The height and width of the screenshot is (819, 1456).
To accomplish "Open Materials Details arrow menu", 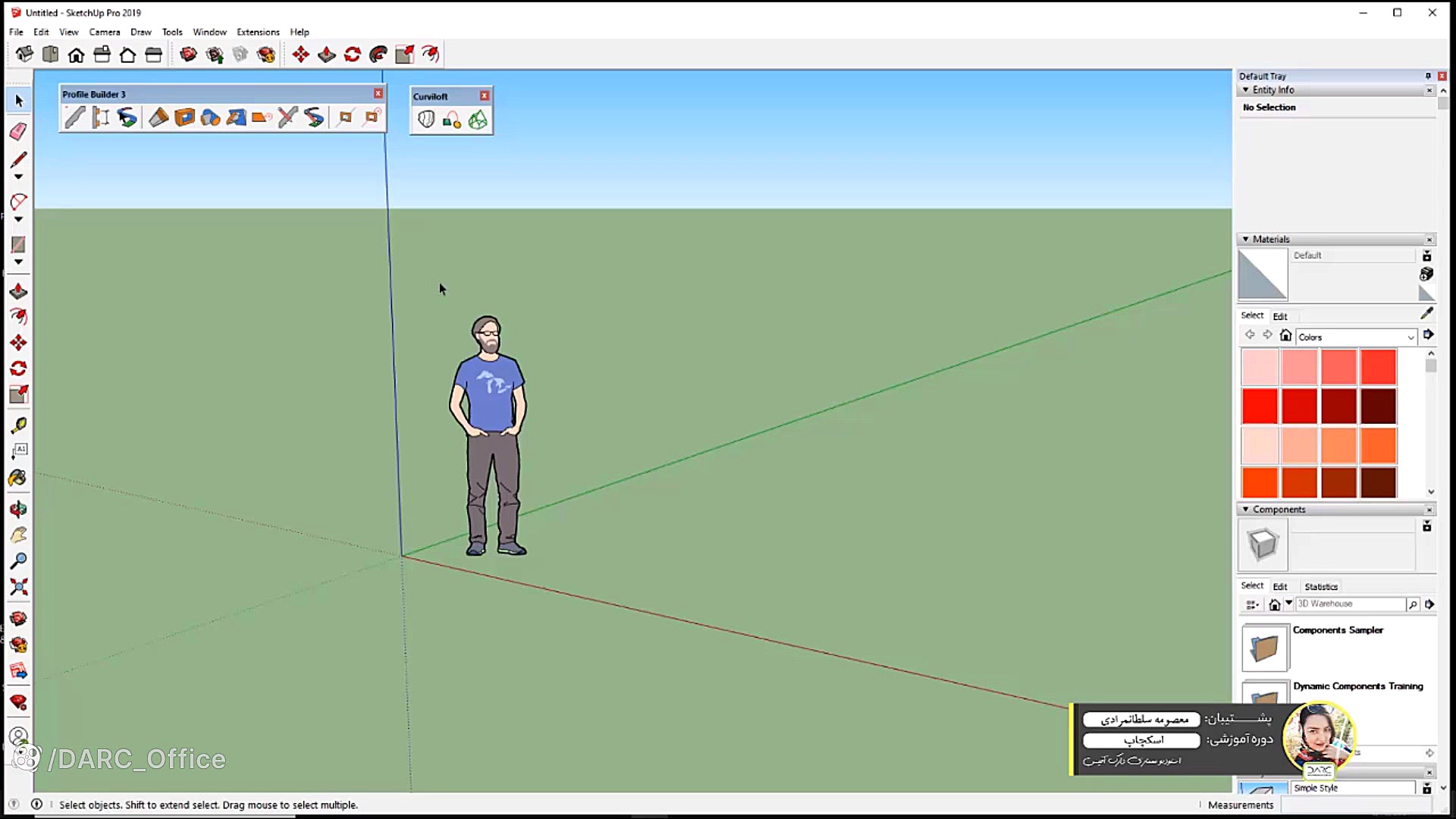I will click(1428, 334).
